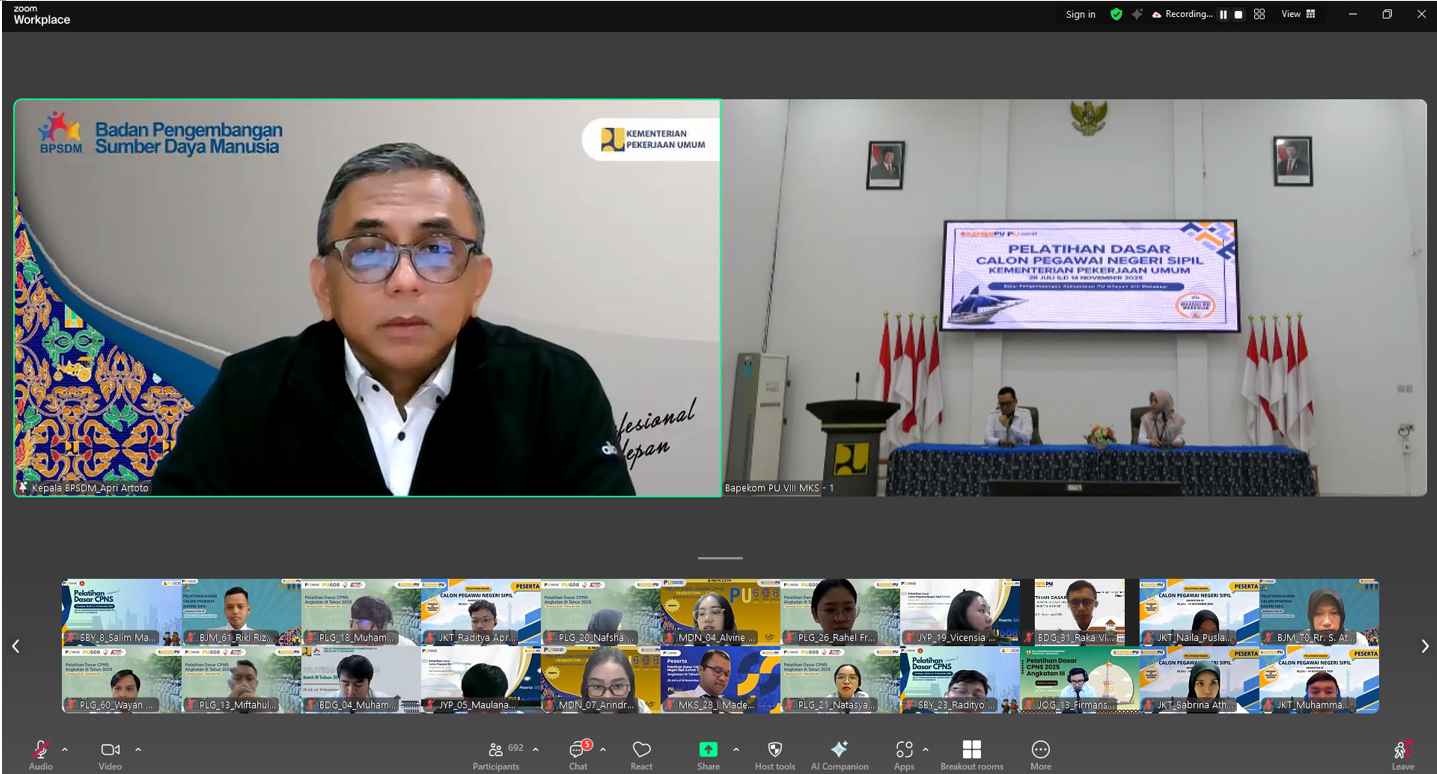
Task: Open the View layout menu
Action: click(x=1298, y=14)
